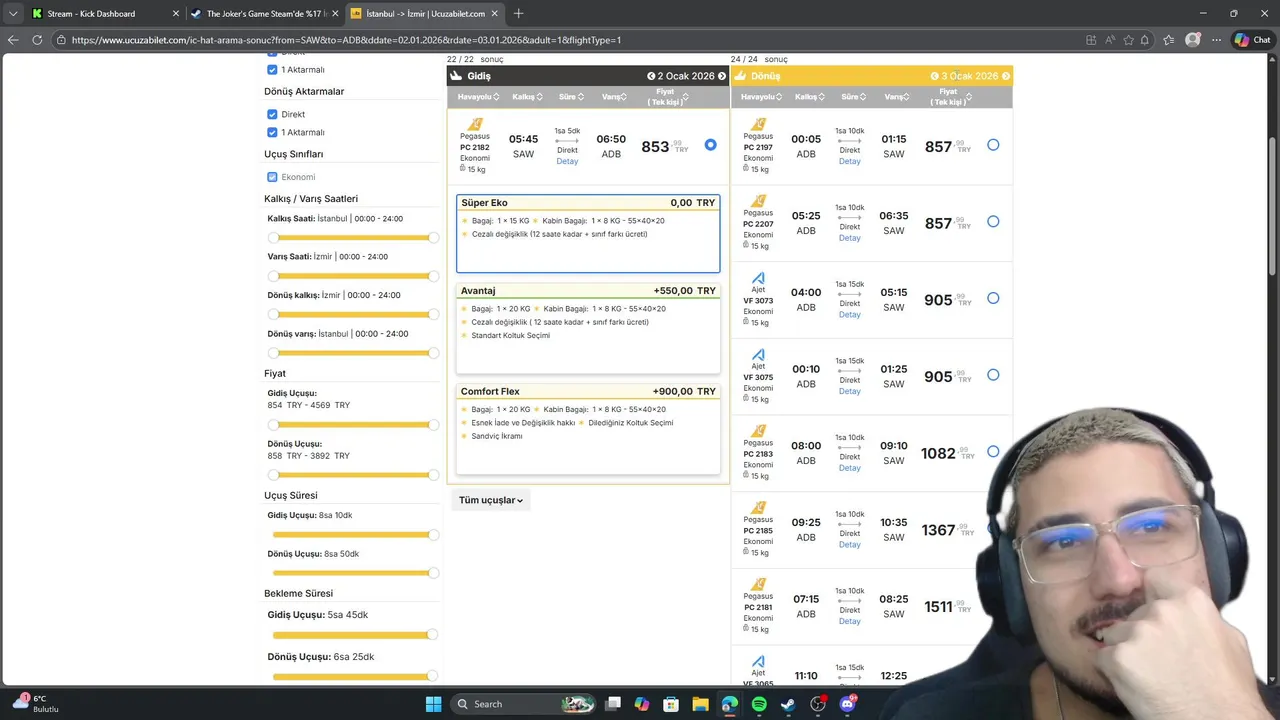The image size is (1280, 720).
Task: Sort Gidiş flights by Süre
Action: point(570,97)
